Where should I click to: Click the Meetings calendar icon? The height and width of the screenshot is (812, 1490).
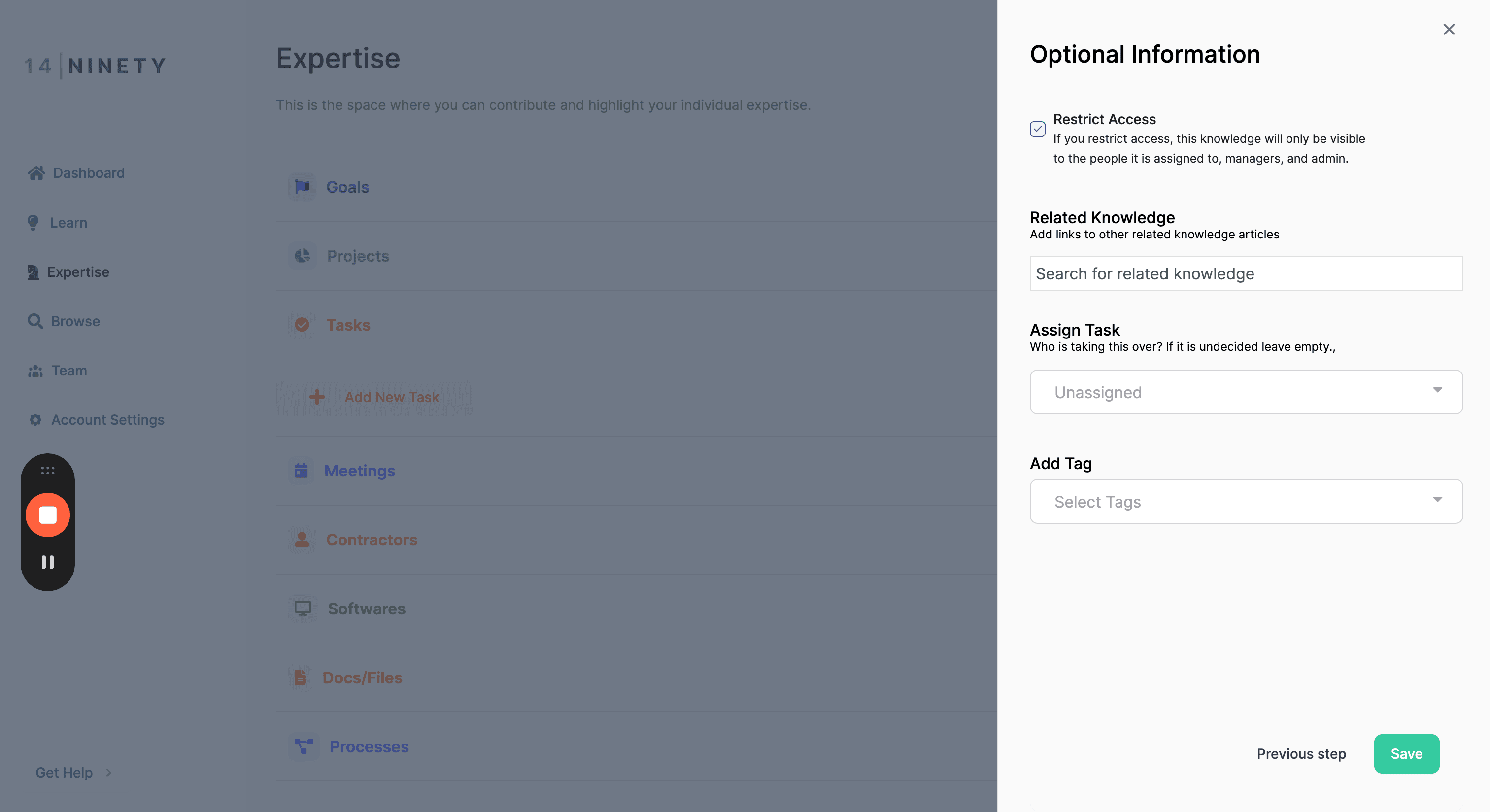coord(301,470)
